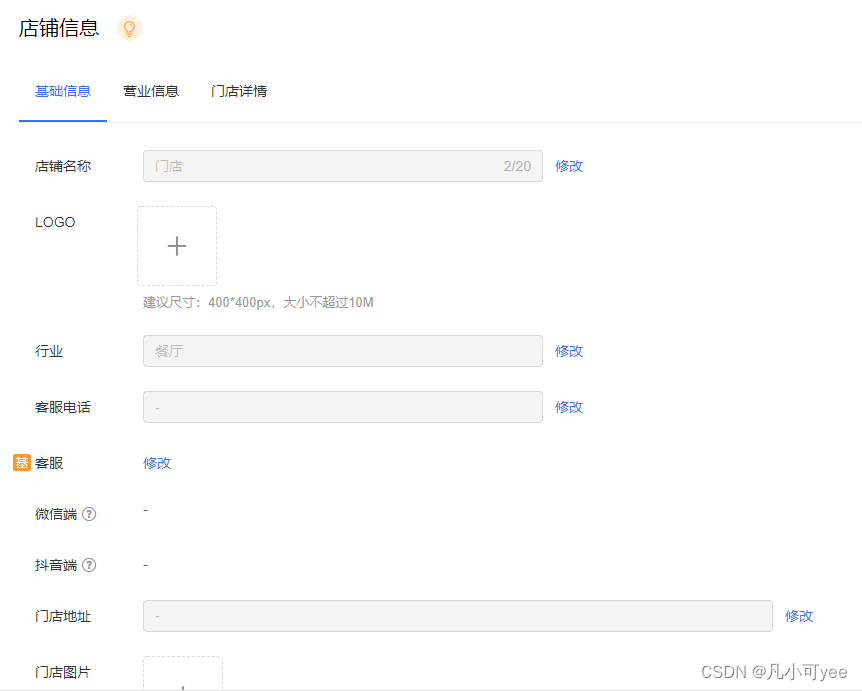Viewport: 862px width, 691px height.
Task: Click the help icon beside 抖音端
Action: point(89,565)
